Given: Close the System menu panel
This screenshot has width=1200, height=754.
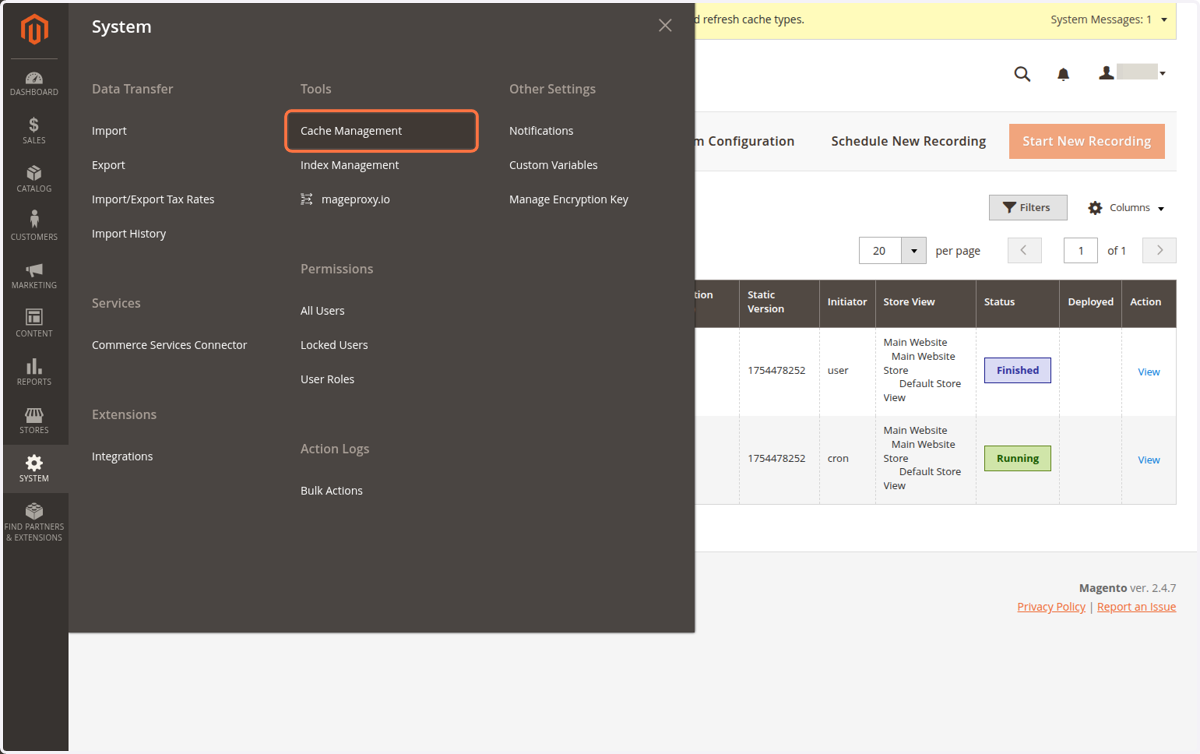Looking at the screenshot, I should tap(665, 26).
